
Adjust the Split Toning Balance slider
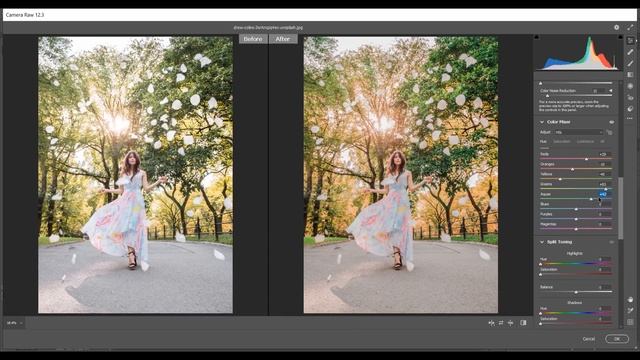[x=576, y=292]
